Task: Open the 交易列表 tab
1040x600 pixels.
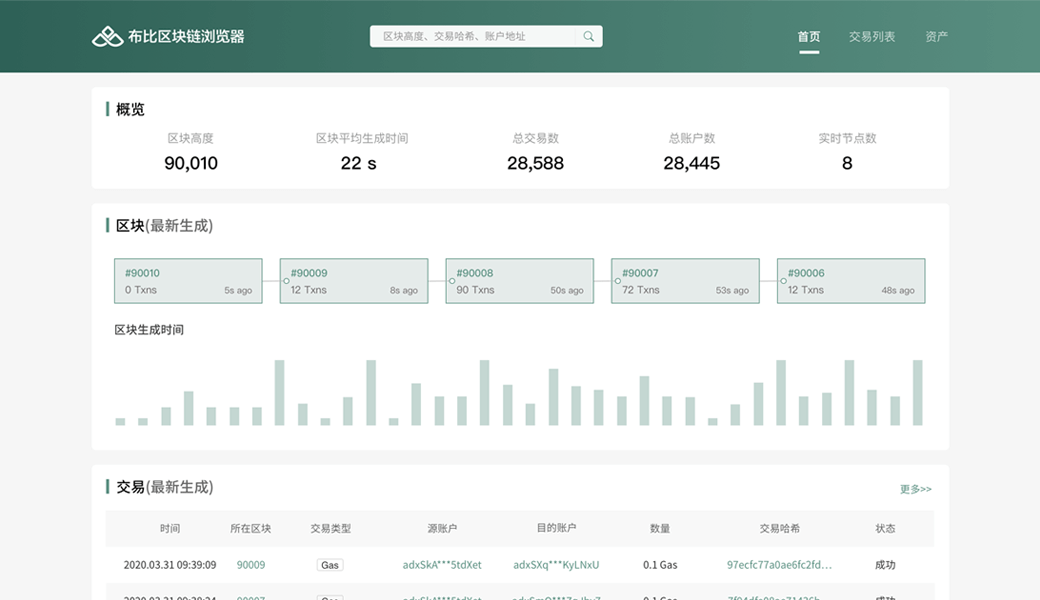Action: pos(872,37)
